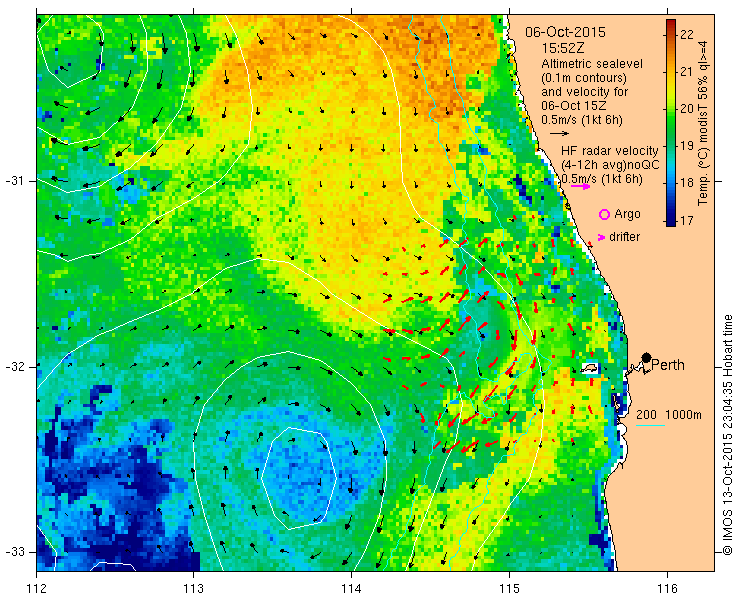Click the latitude axis label -32
This screenshot has width=740, height=600.
15,367
